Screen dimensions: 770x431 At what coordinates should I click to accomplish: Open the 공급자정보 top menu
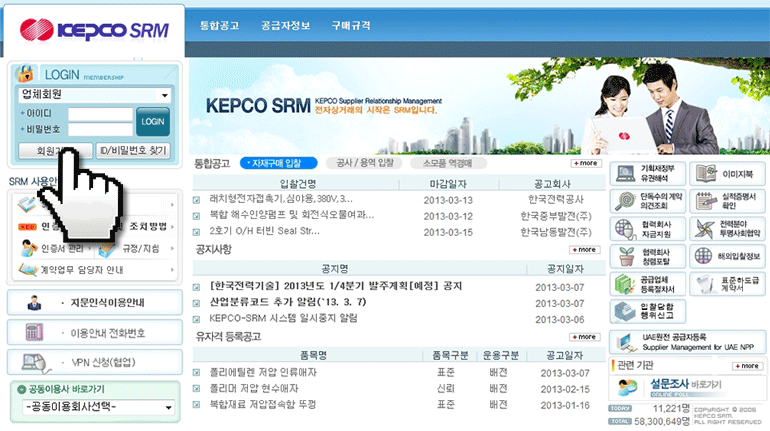pyautogui.click(x=285, y=26)
